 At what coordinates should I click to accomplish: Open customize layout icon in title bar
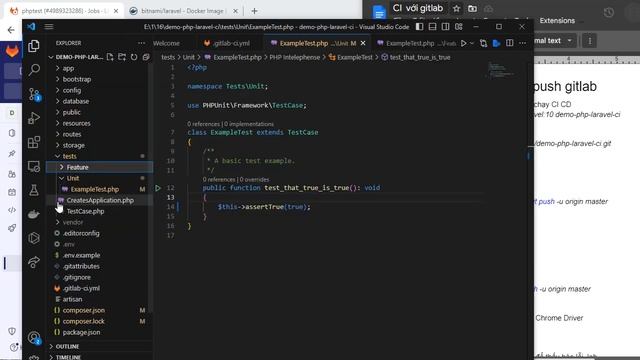(459, 27)
